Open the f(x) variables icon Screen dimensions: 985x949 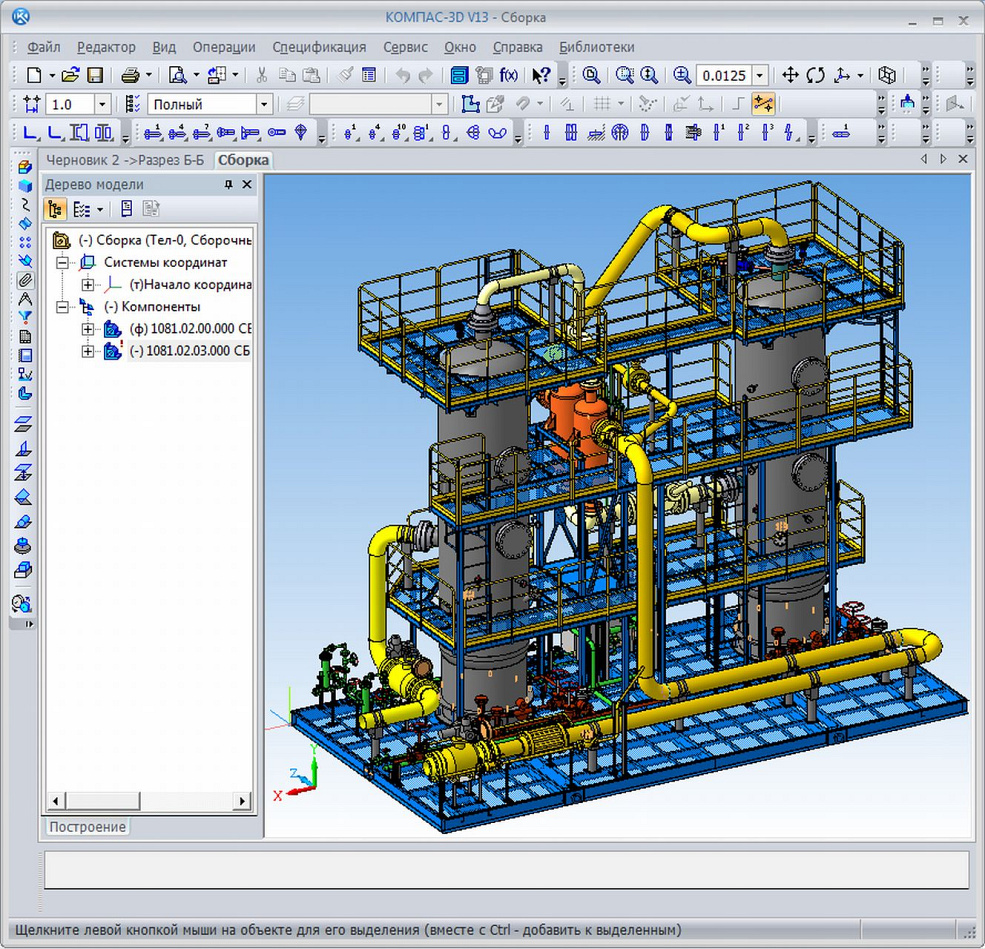(510, 75)
